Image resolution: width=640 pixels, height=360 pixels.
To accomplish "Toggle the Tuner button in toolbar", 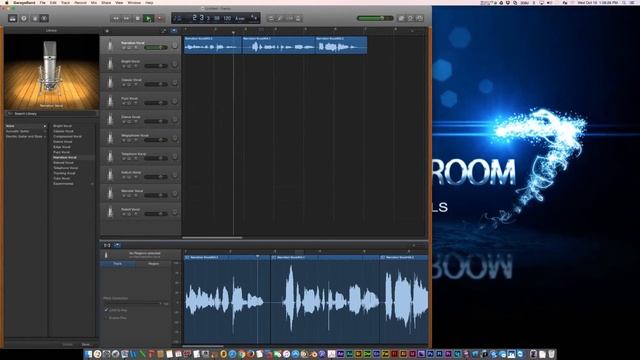I will (x=280, y=18).
